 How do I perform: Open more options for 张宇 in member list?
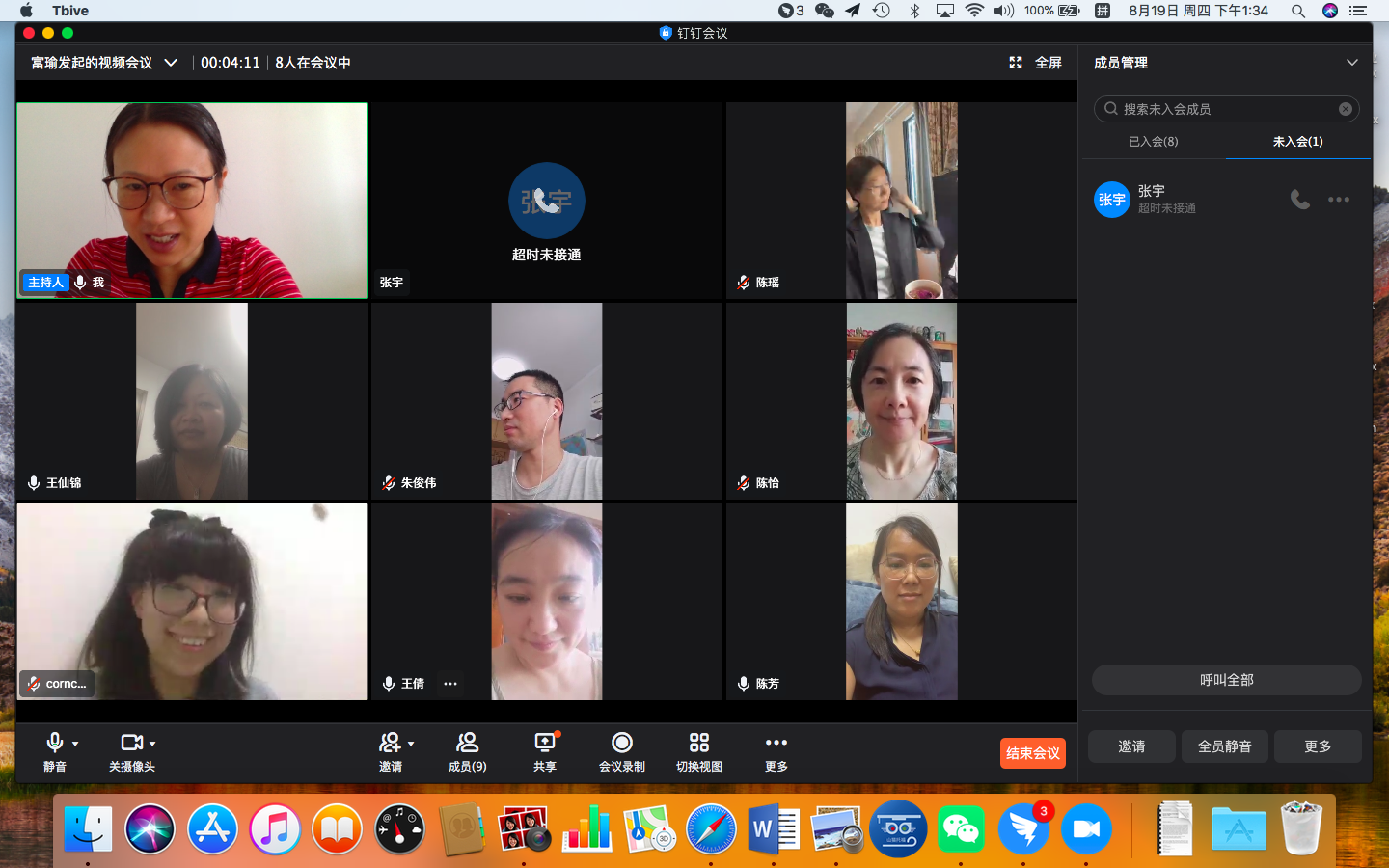[x=1339, y=200]
